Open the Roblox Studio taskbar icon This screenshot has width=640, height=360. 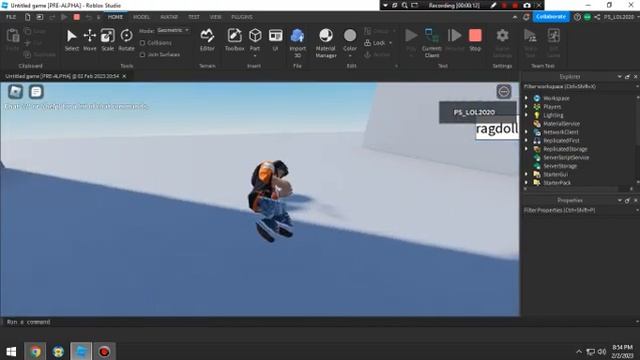pyautogui.click(x=81, y=351)
